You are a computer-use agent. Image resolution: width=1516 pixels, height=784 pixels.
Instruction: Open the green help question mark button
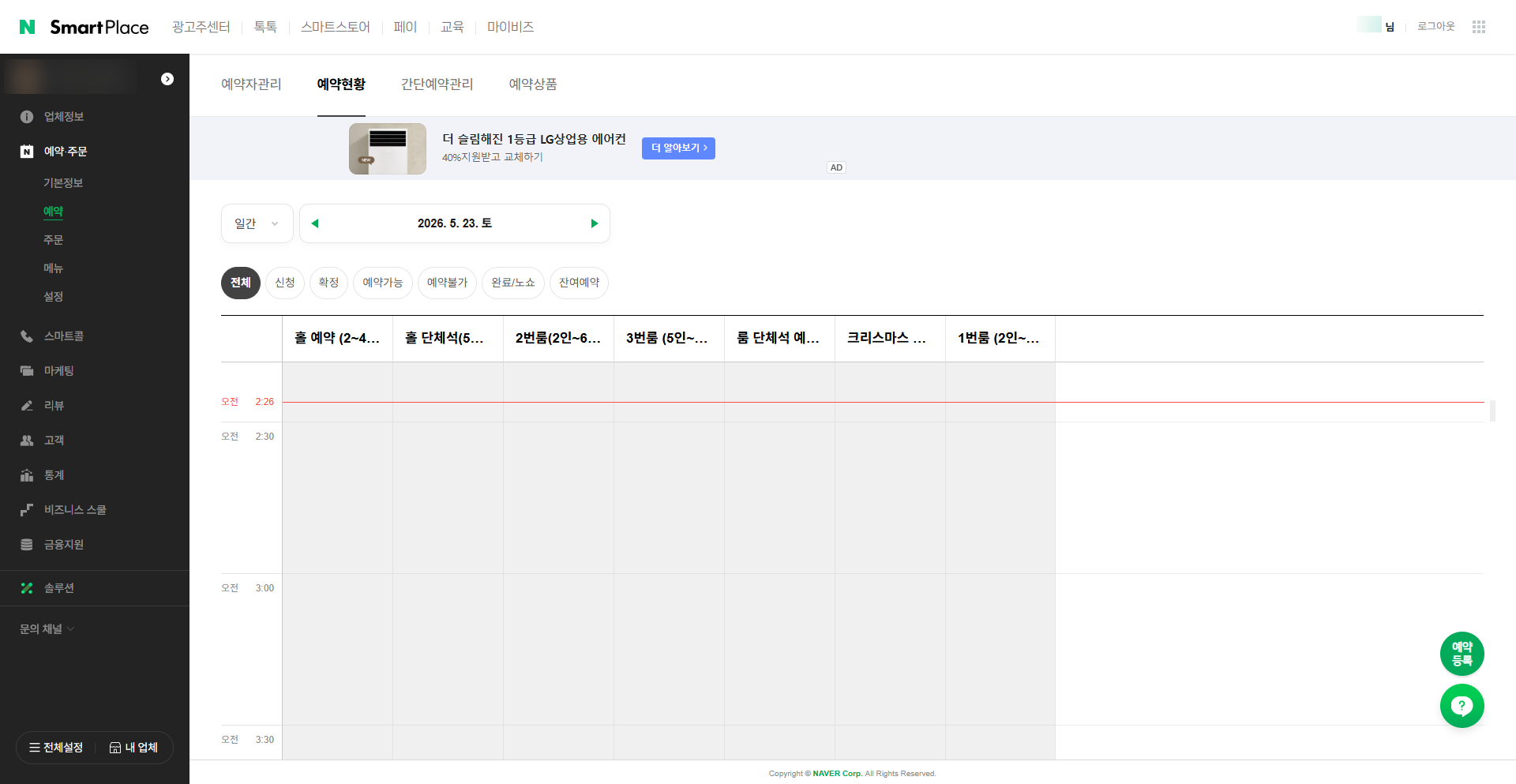click(x=1462, y=706)
